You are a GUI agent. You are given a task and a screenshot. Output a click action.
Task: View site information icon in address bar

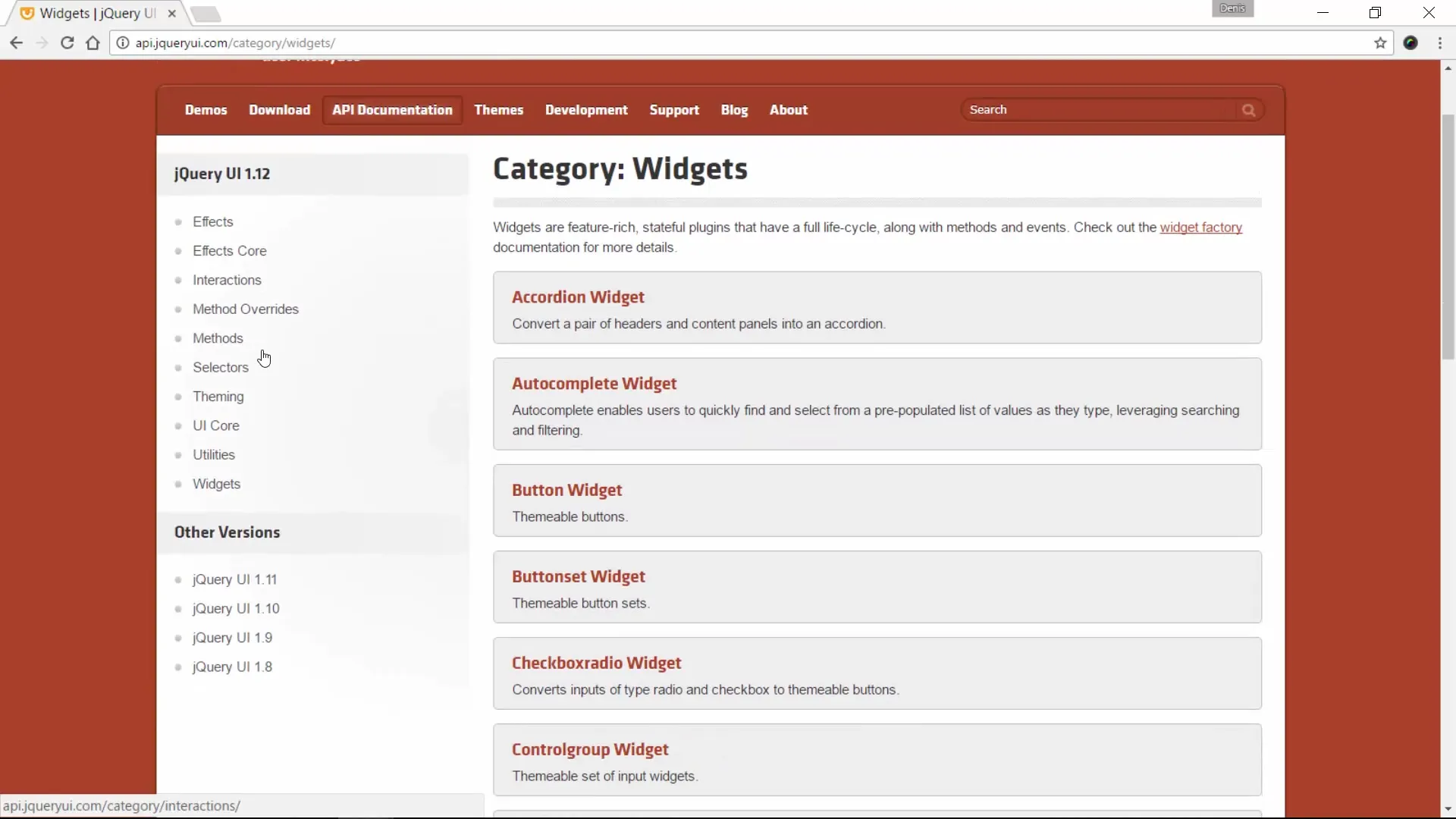[122, 43]
